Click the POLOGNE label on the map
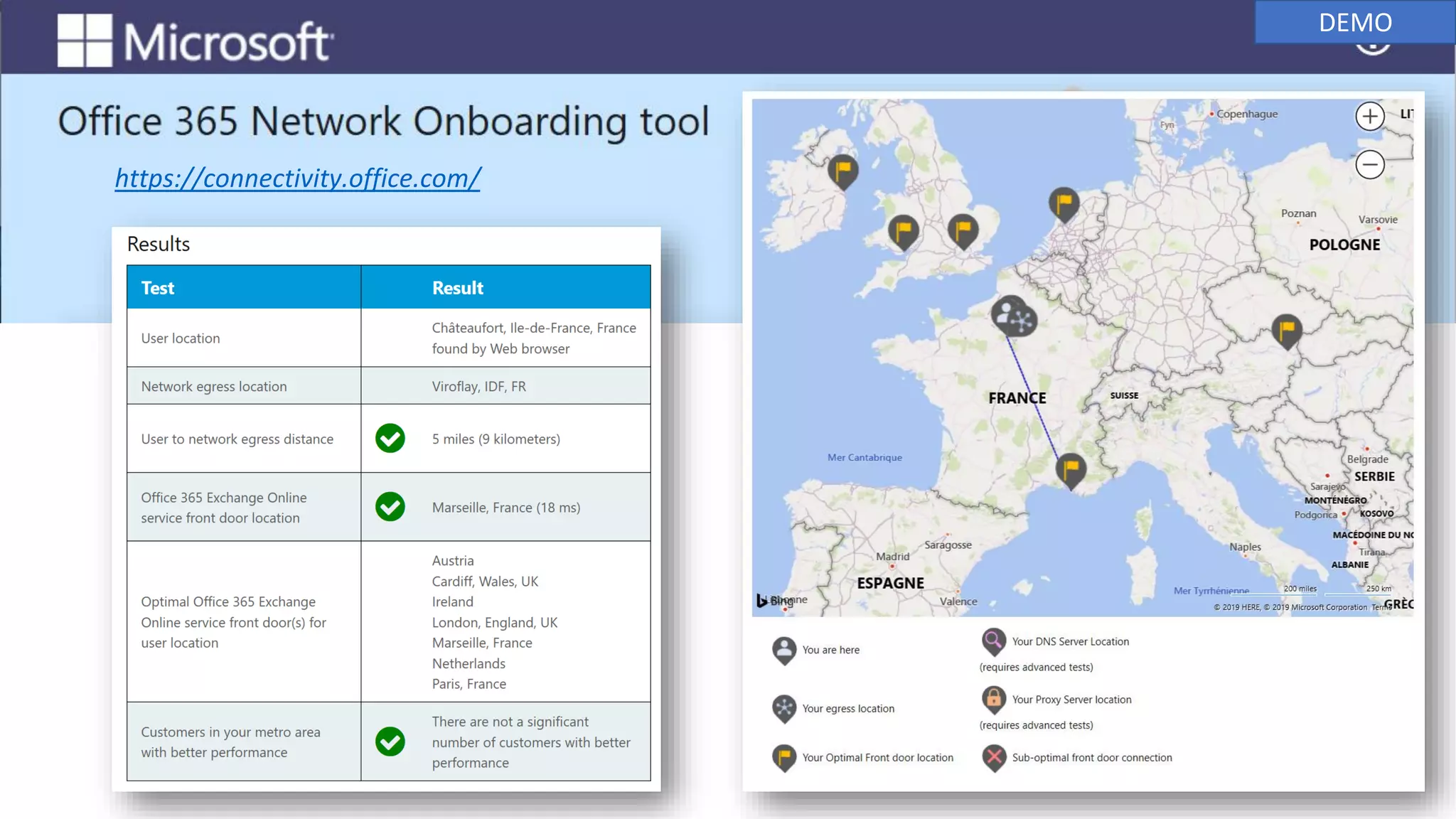The width and height of the screenshot is (1456, 819). point(1344,245)
